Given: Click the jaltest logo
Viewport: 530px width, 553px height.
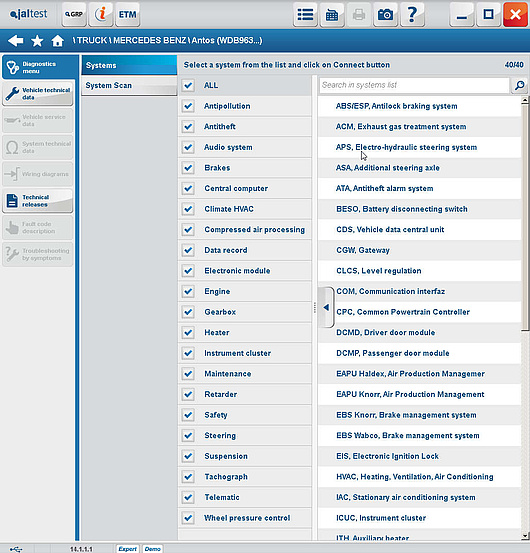Looking at the screenshot, I should pyautogui.click(x=28, y=14).
